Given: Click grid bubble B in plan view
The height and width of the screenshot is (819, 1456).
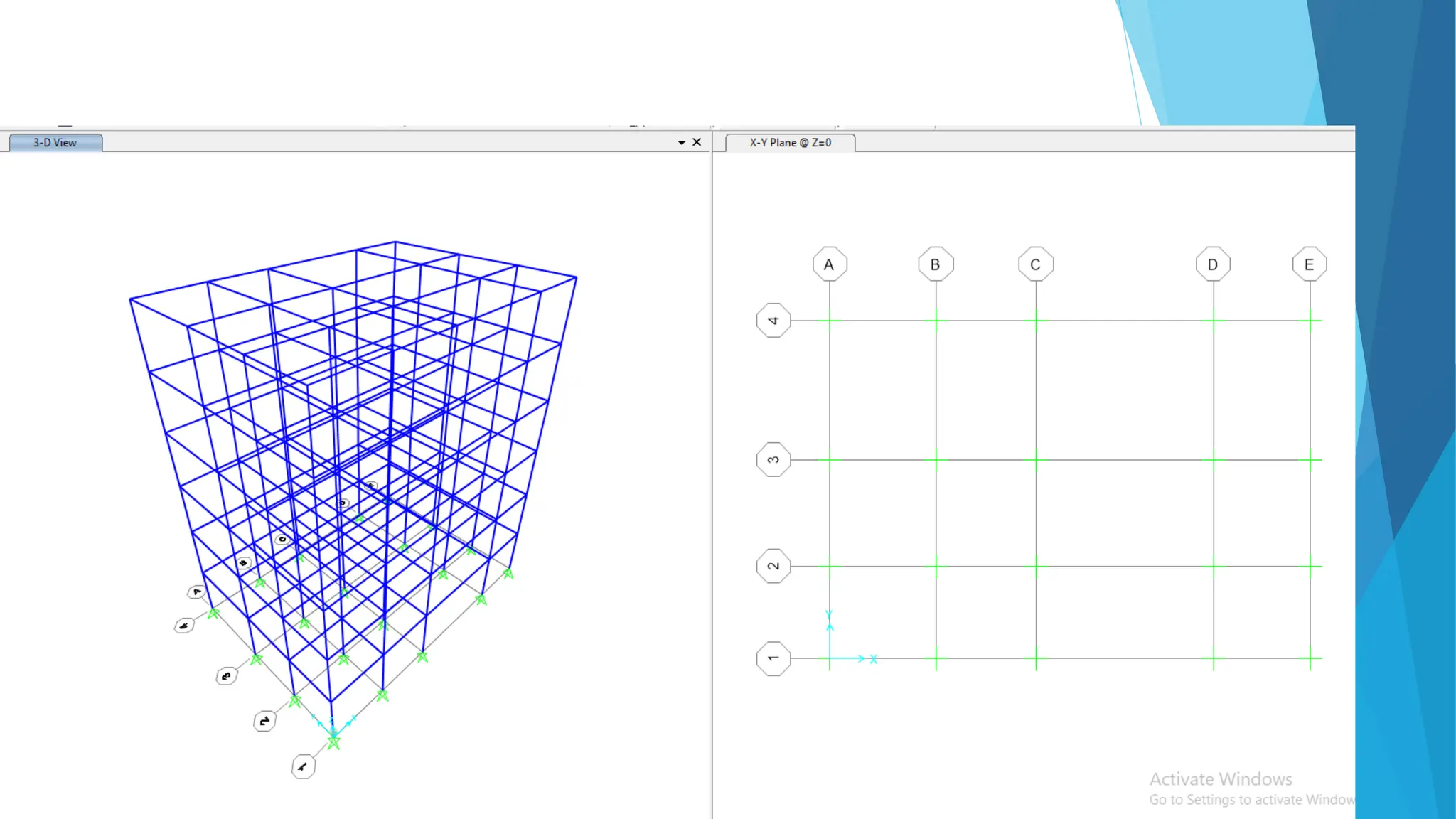Looking at the screenshot, I should pyautogui.click(x=936, y=264).
